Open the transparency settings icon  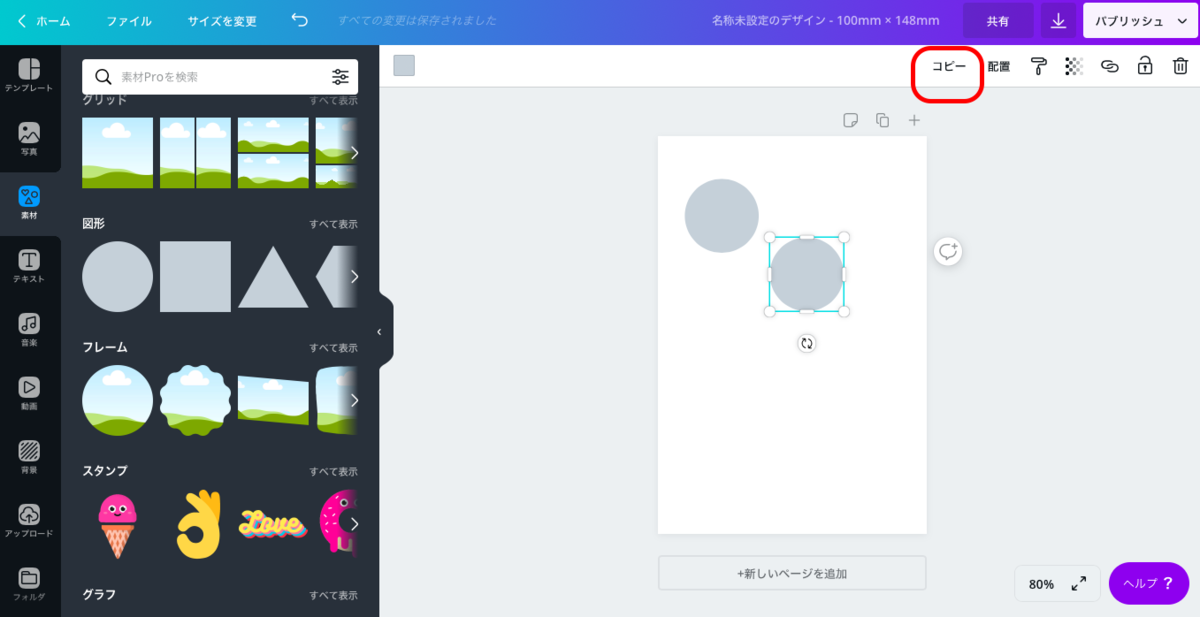[x=1074, y=66]
